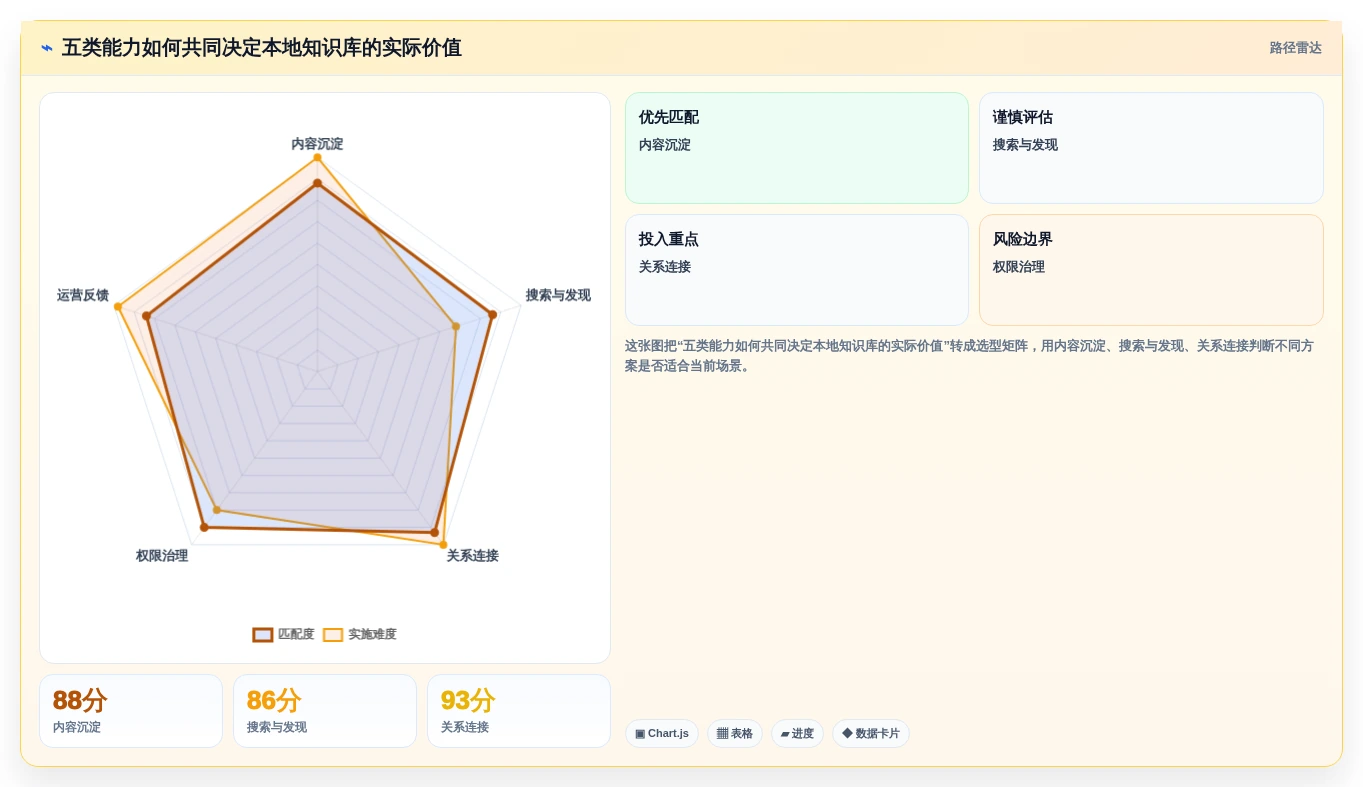The width and height of the screenshot is (1363, 787).
Task: Open the 谨慎评估 card
Action: (x=1151, y=148)
